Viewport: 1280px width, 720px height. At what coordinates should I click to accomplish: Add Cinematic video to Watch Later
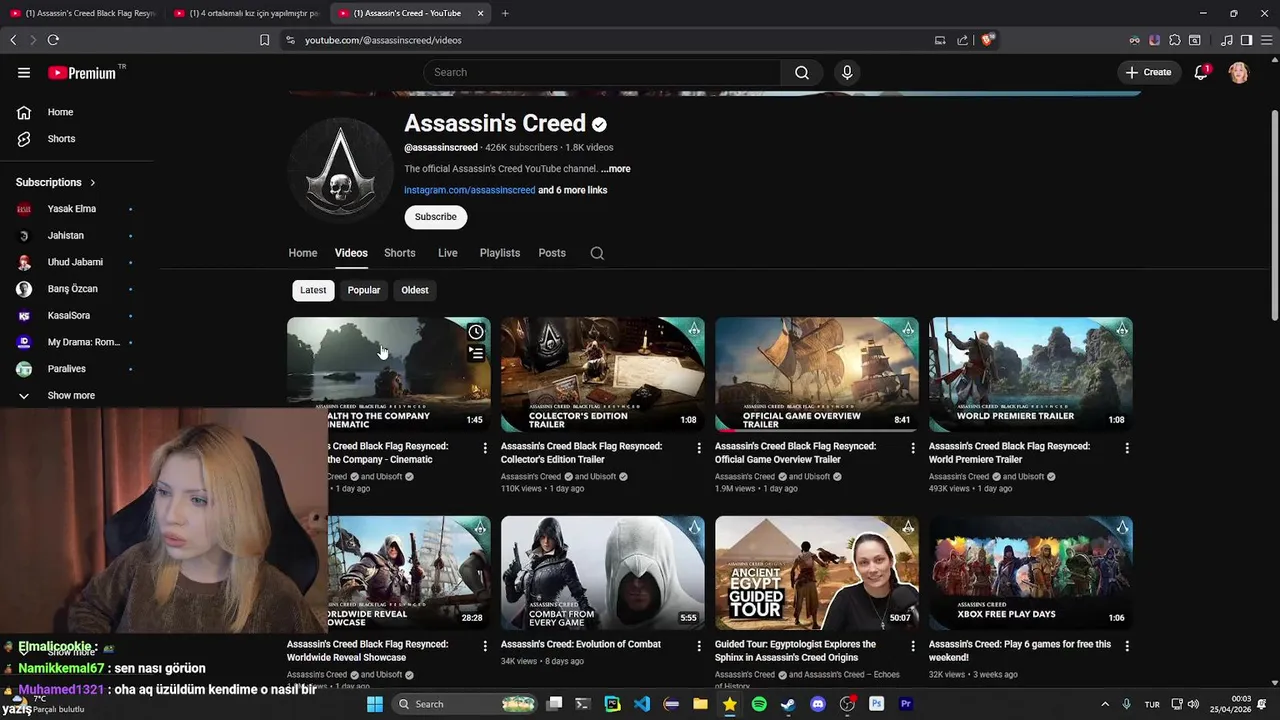pos(476,332)
